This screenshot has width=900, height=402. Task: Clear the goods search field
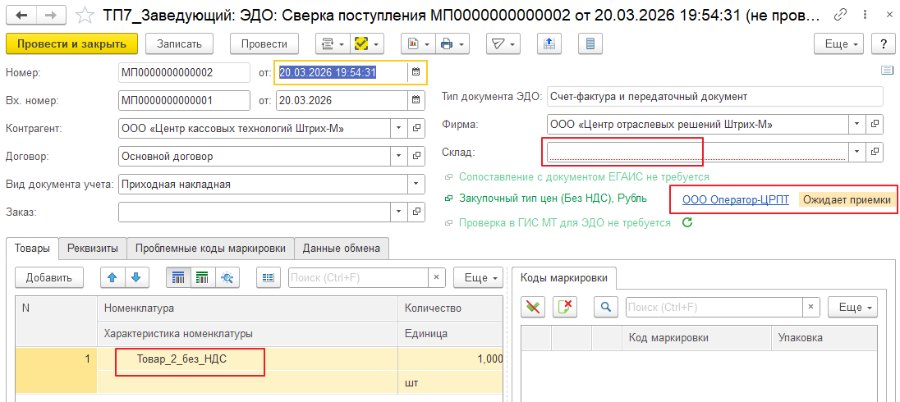pyautogui.click(x=437, y=277)
